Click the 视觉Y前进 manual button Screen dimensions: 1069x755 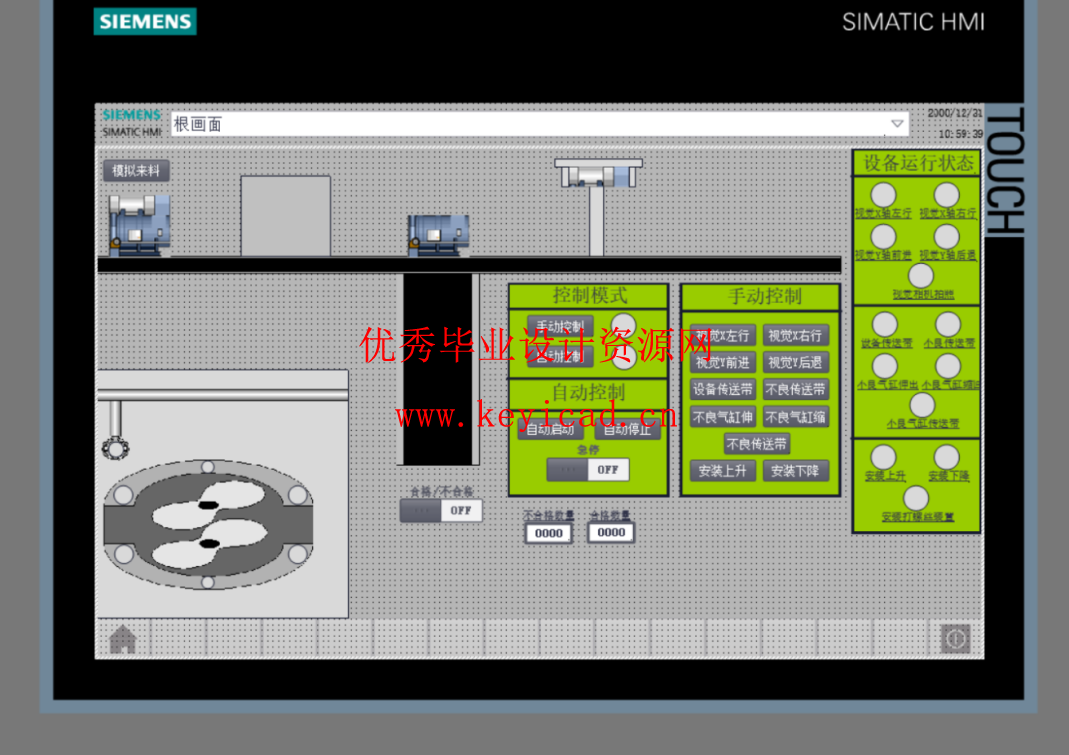point(723,363)
